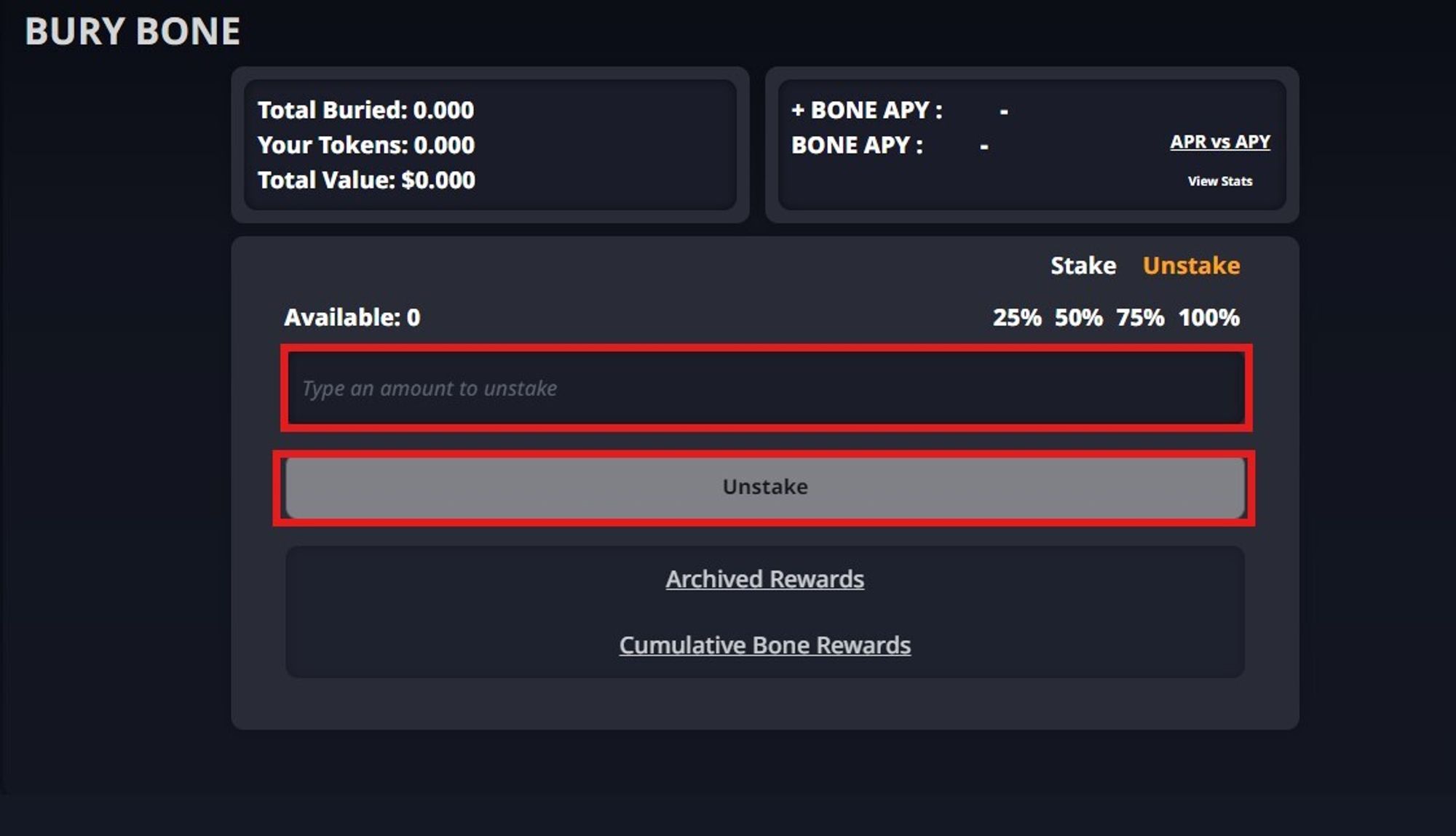Select the 100% amount shortcut

tap(1208, 317)
